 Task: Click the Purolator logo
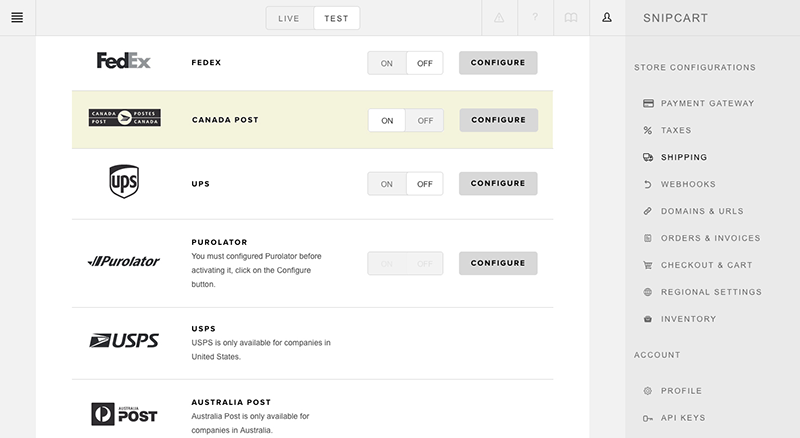pyautogui.click(x=123, y=261)
